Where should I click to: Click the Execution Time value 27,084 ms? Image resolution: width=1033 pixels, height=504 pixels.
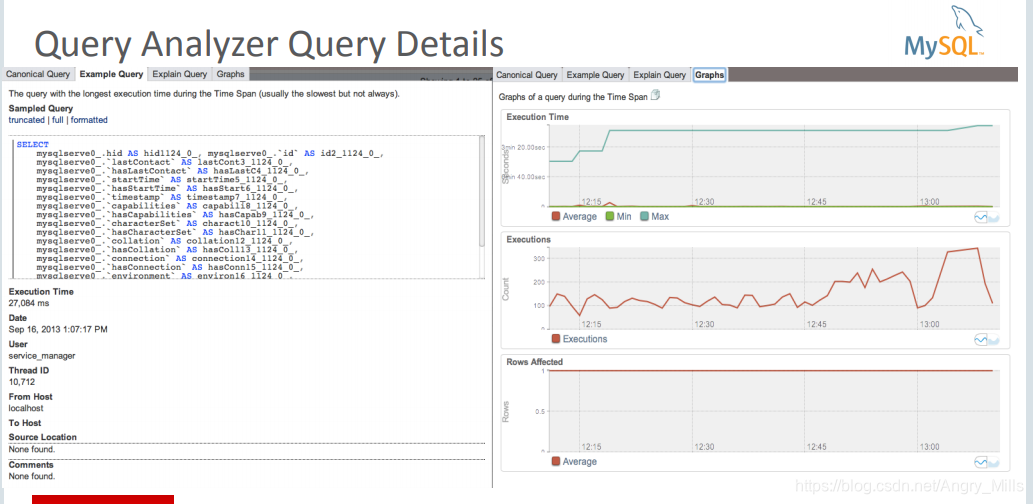point(28,304)
